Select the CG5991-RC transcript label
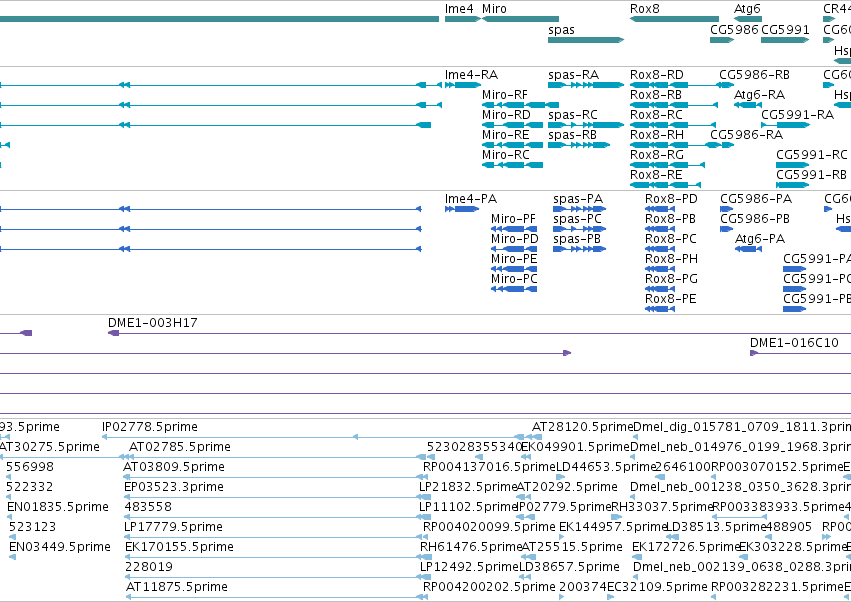 click(x=811, y=155)
